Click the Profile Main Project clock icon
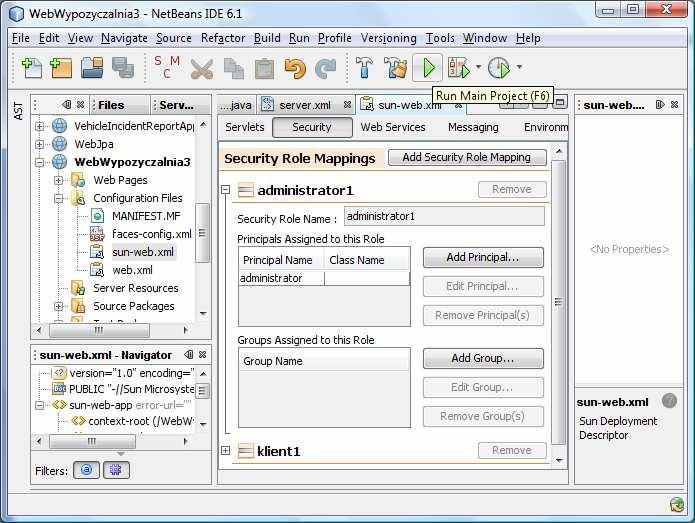695x523 pixels. (x=499, y=68)
